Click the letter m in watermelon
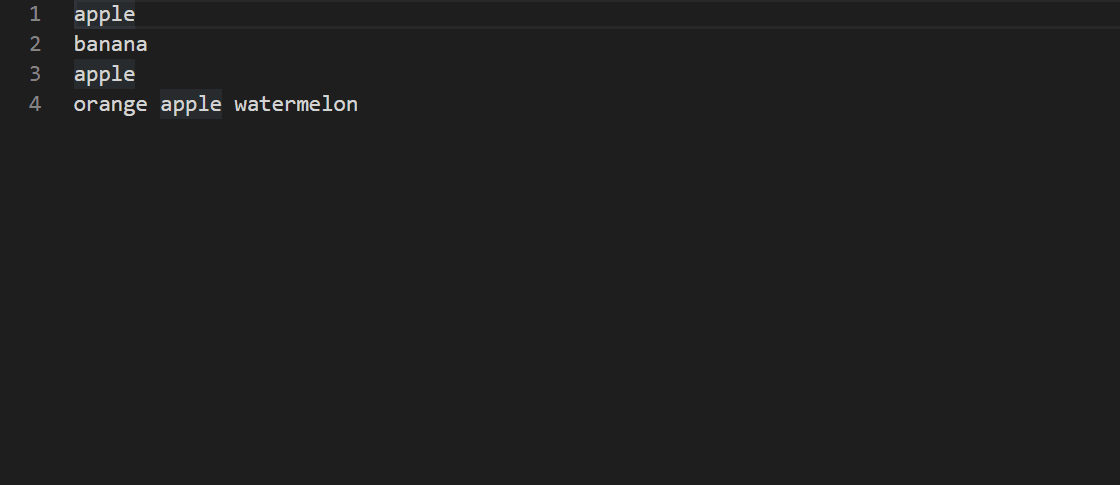This screenshot has width=1120, height=485. [x=302, y=104]
